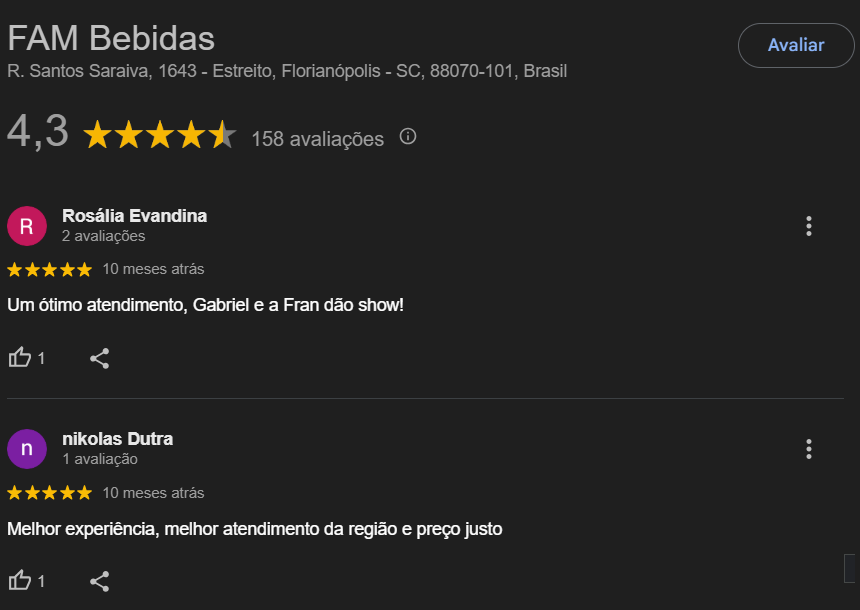Click the Avaliar button

796,45
